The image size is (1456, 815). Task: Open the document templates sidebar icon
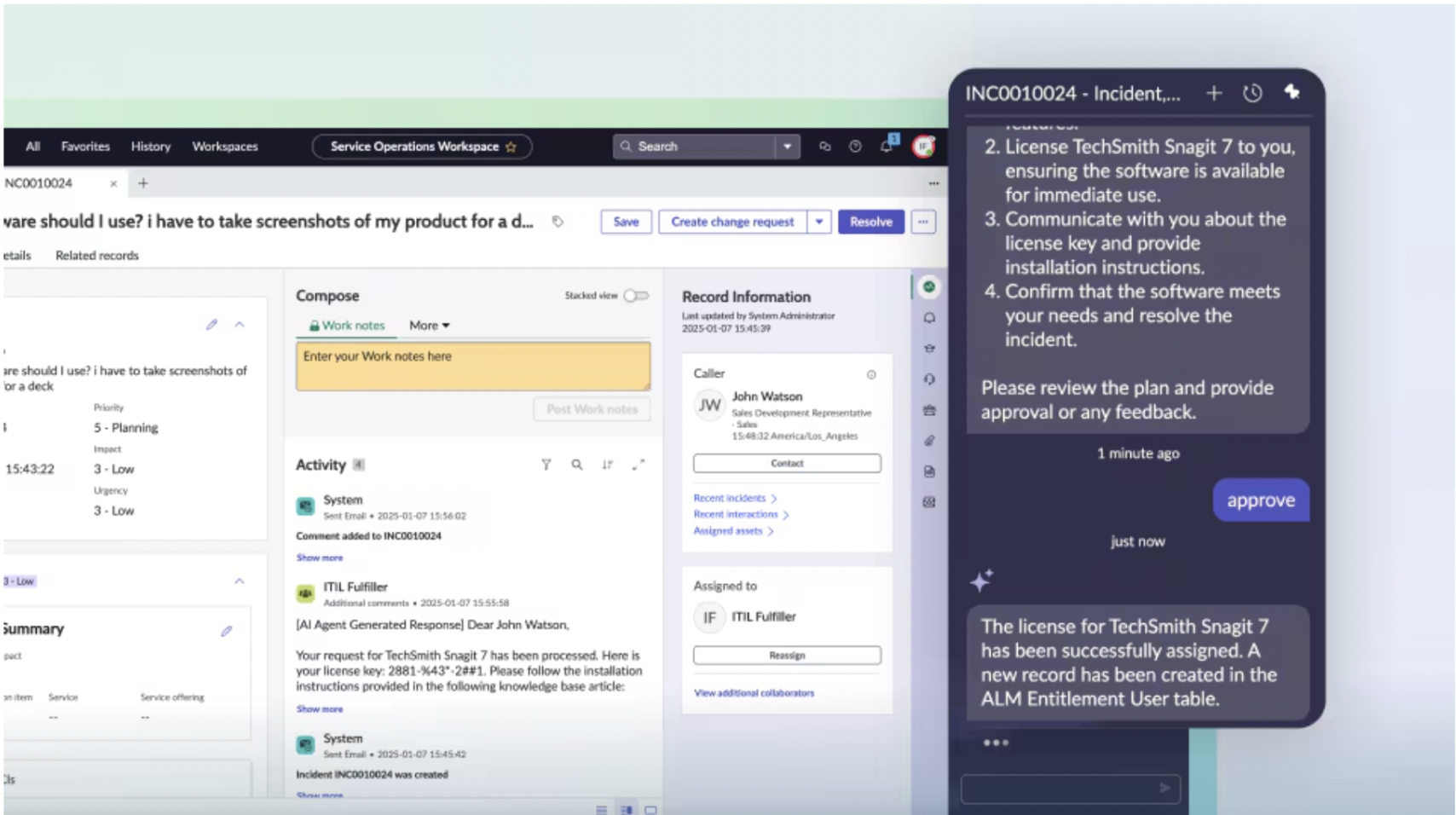coord(929,471)
